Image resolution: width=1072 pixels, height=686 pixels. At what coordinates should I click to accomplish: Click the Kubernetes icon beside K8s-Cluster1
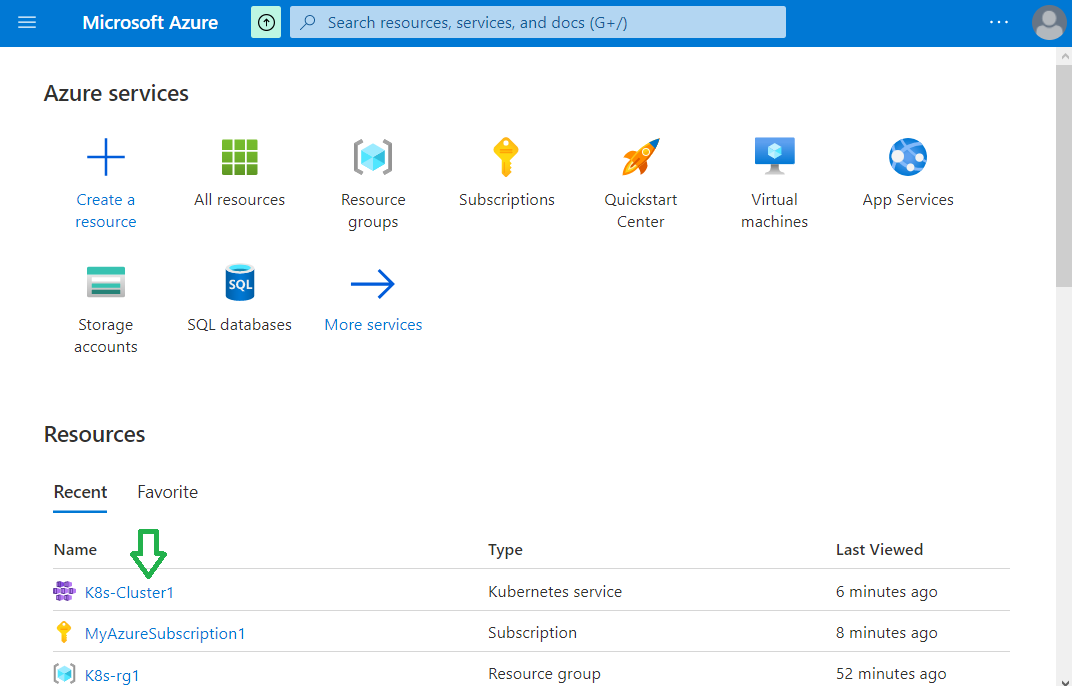point(64,591)
